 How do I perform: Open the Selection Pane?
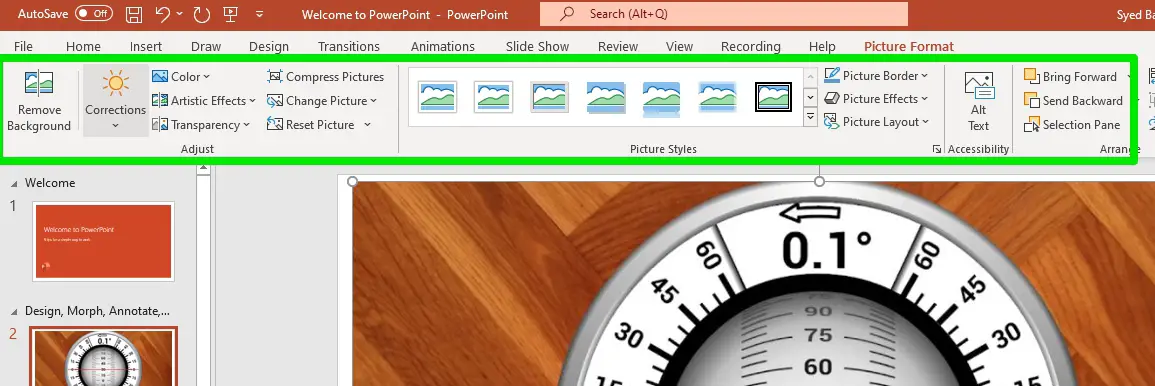point(1072,125)
